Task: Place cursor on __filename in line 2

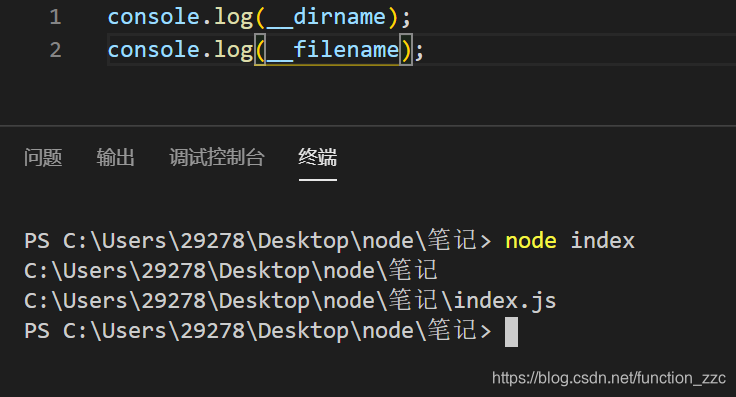Action: [332, 50]
